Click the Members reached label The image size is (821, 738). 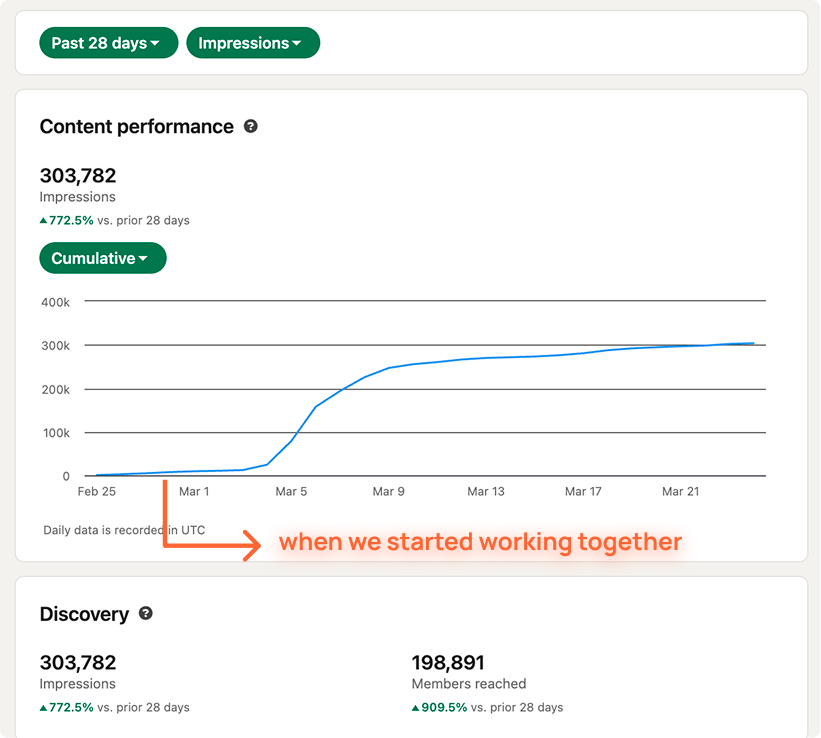click(469, 684)
